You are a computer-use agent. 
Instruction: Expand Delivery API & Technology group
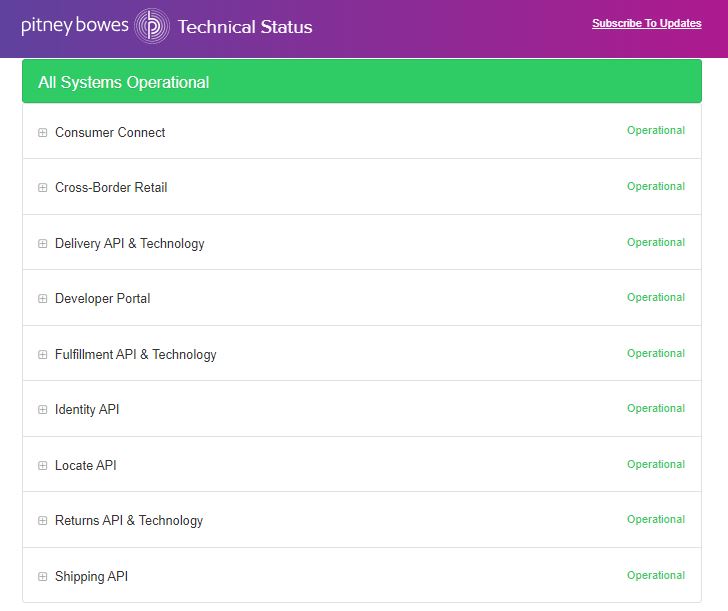pyautogui.click(x=42, y=244)
